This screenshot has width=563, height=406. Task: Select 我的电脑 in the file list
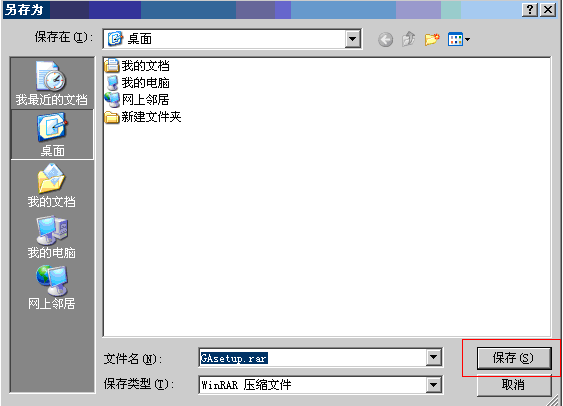point(137,83)
